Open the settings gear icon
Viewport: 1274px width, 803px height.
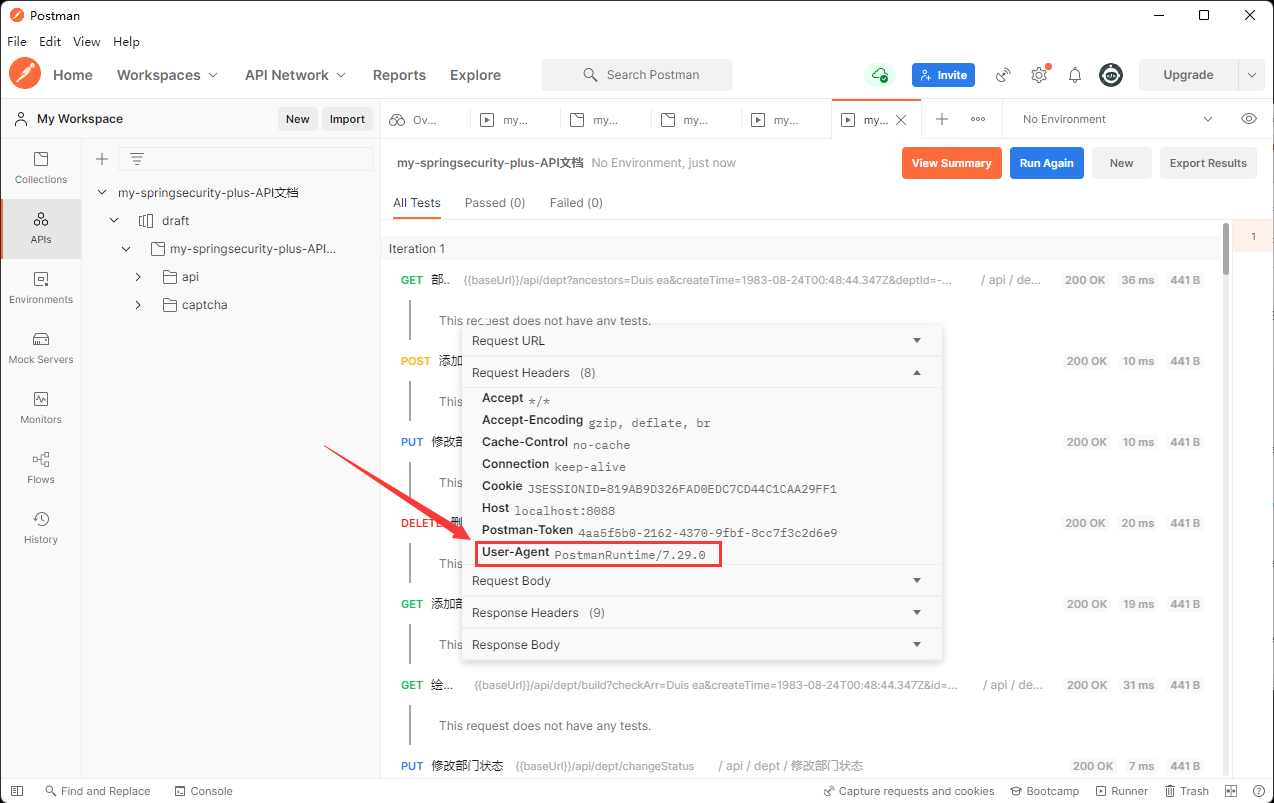1039,75
